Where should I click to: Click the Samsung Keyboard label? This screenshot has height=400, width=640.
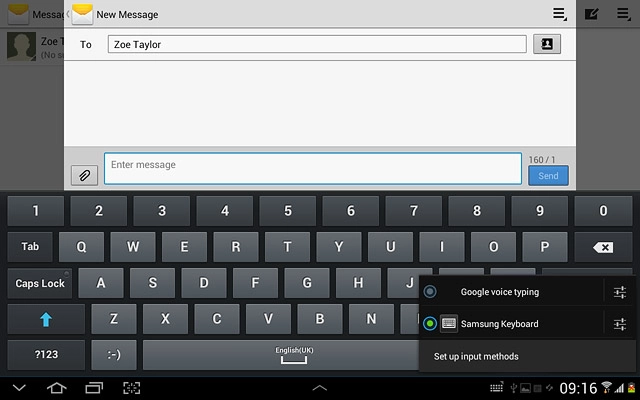tap(499, 324)
